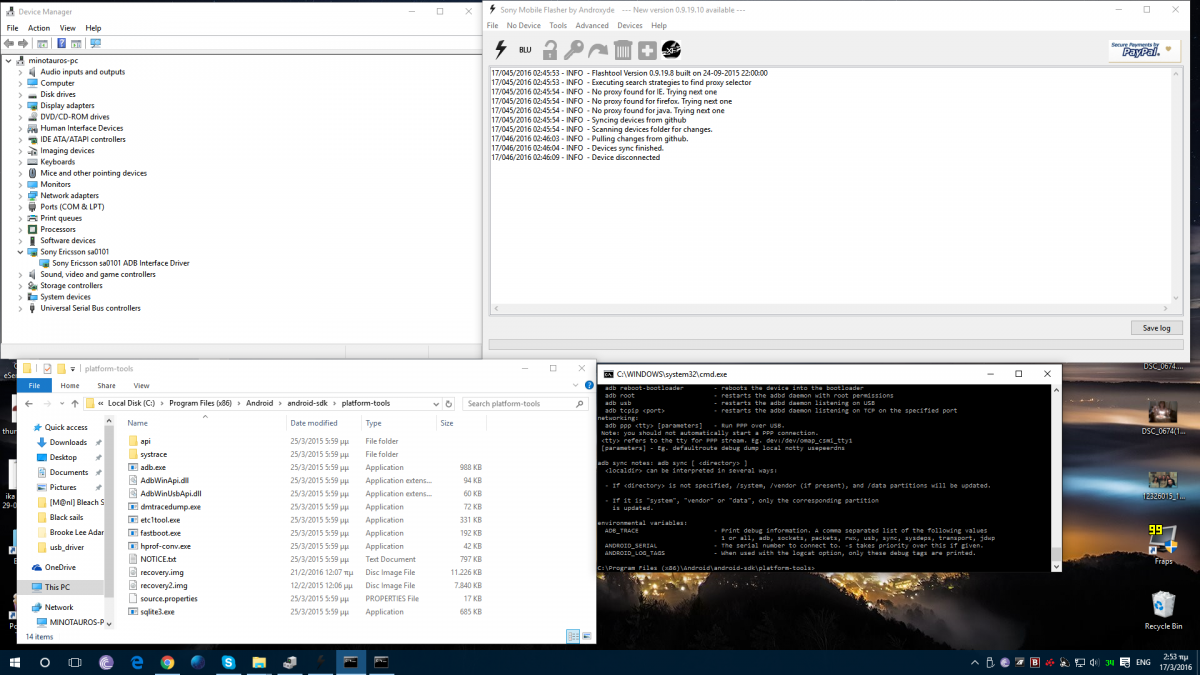This screenshot has width=1200, height=675.
Task: Expand Audio inputs and outputs node
Action: click(x=21, y=72)
